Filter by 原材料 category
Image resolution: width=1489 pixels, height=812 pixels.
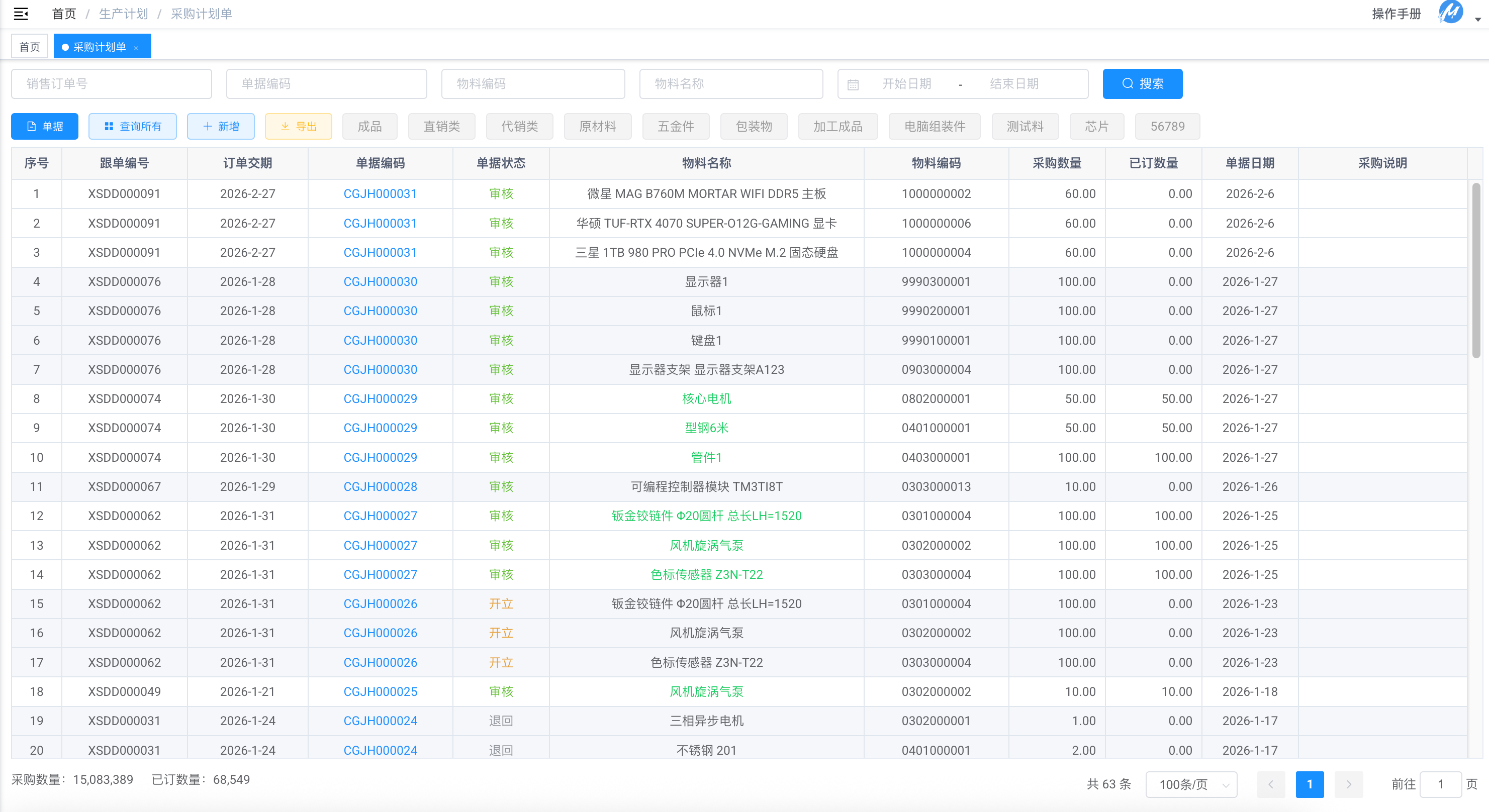pos(597,126)
